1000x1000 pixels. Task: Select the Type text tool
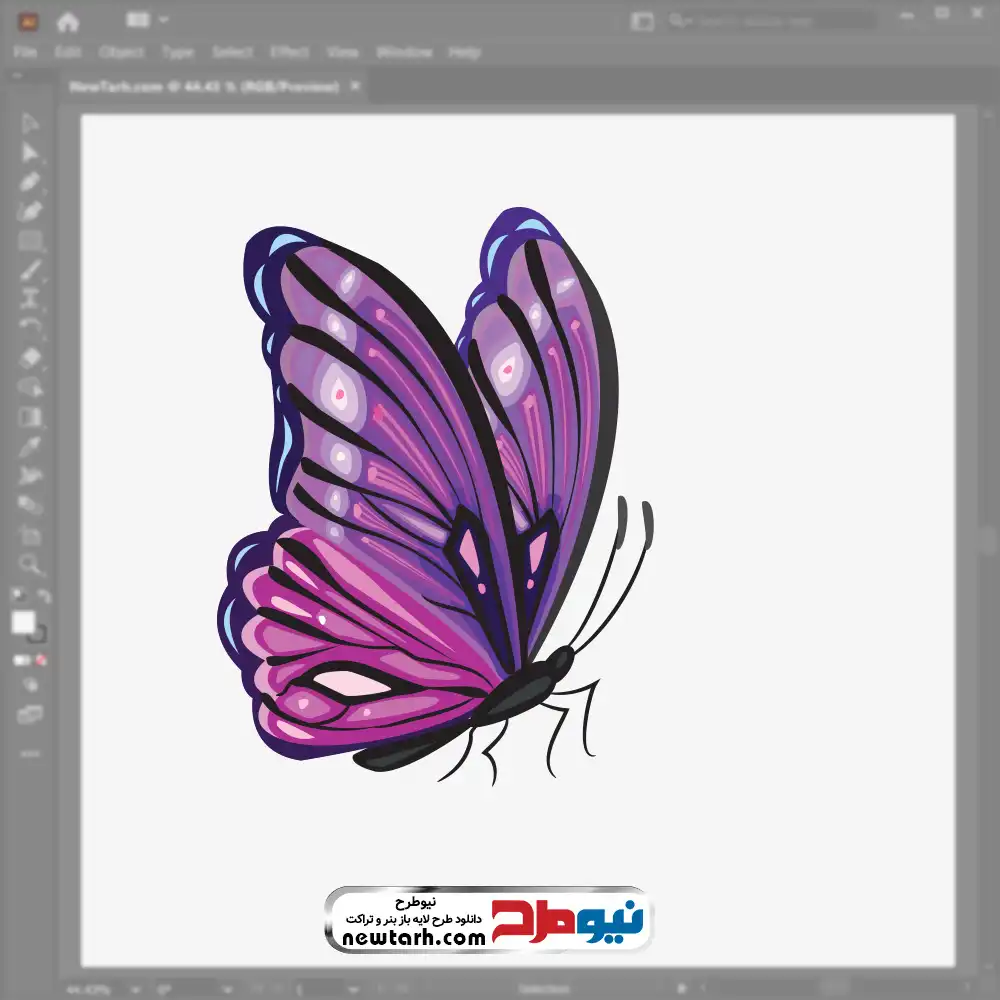coord(30,299)
